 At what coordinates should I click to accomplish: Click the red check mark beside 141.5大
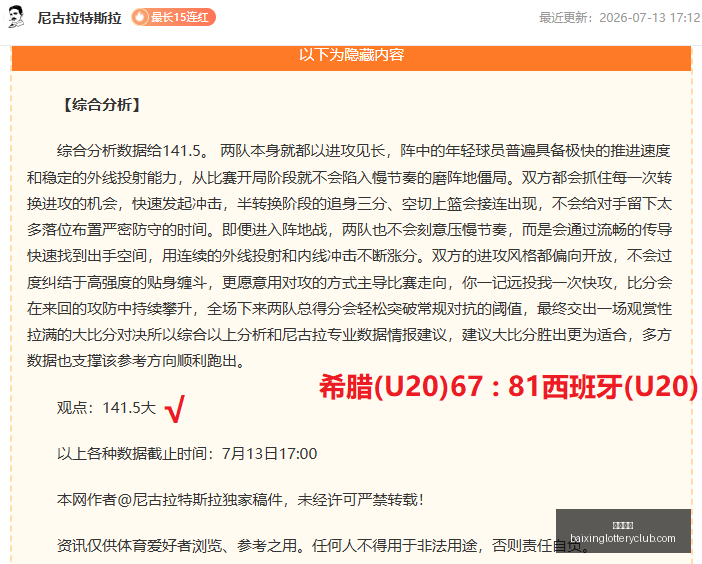(175, 409)
